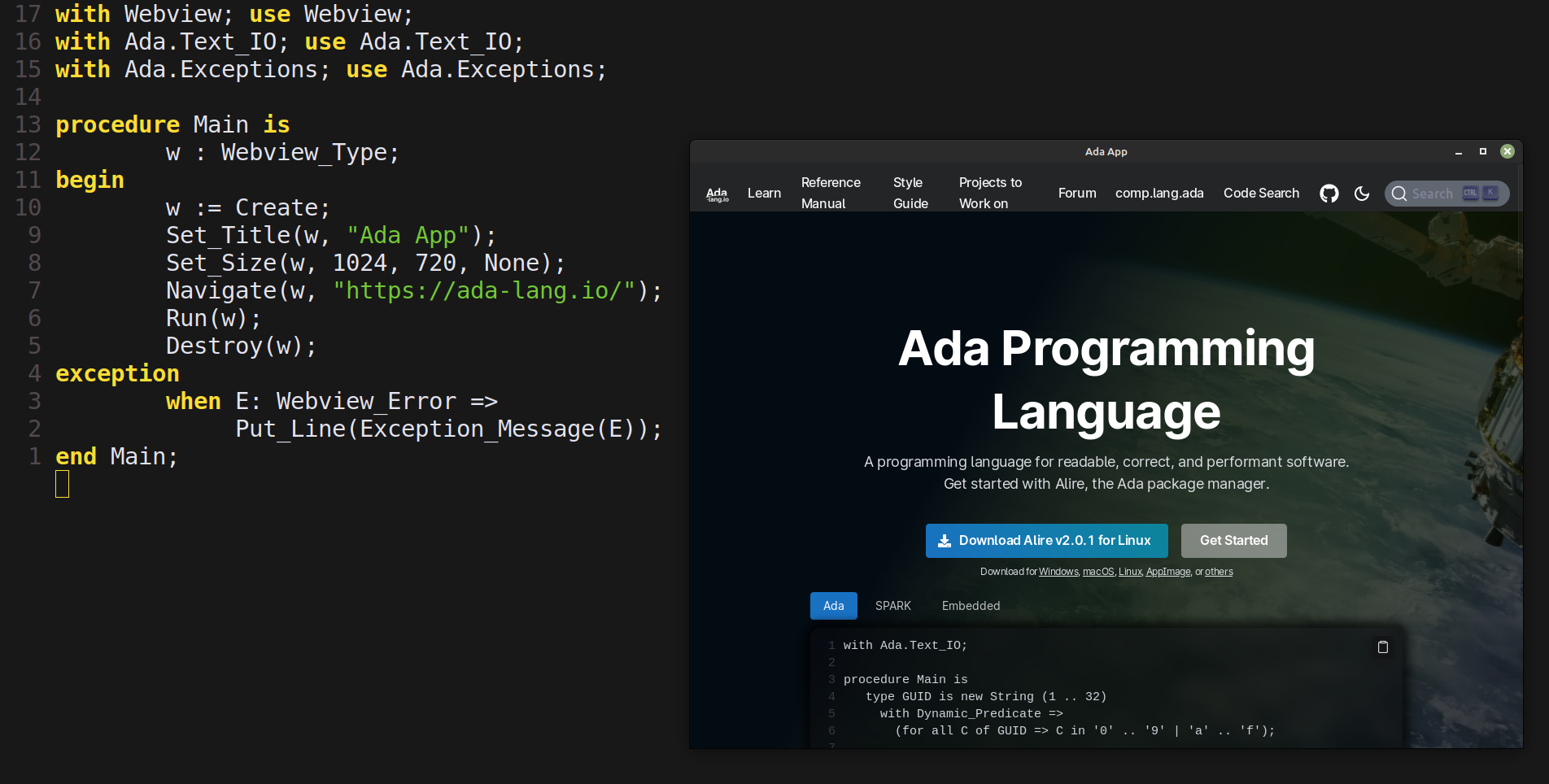Open the Style Guide page
1549x784 pixels.
point(910,194)
